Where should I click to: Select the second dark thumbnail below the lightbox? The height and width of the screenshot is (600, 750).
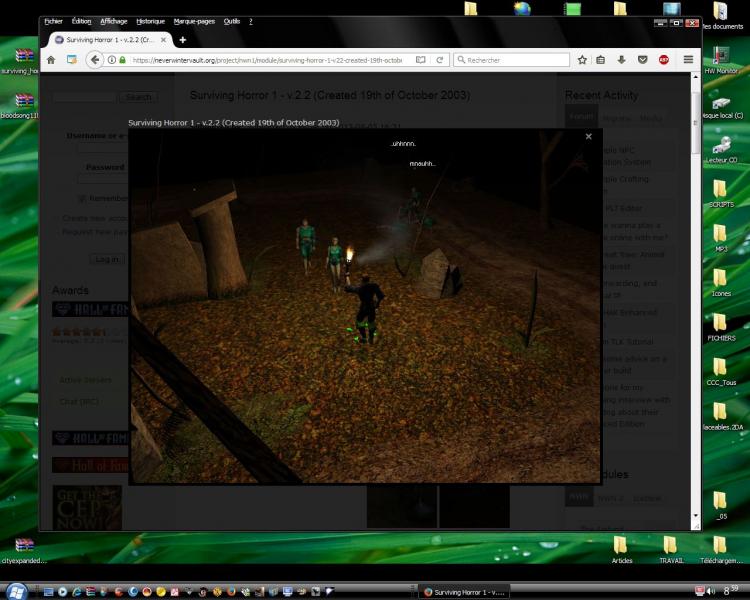[x=474, y=506]
